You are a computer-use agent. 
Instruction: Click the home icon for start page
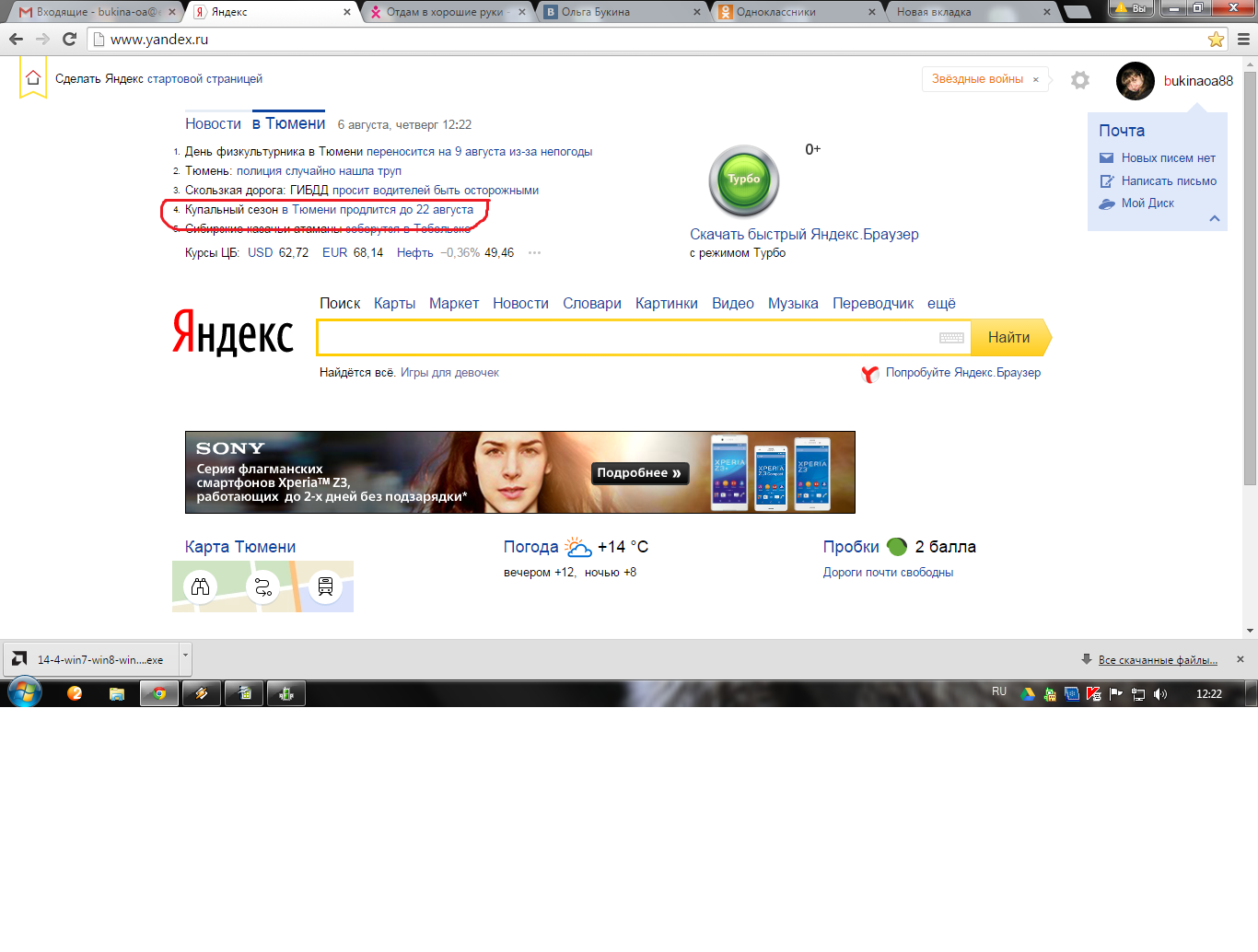[33, 78]
